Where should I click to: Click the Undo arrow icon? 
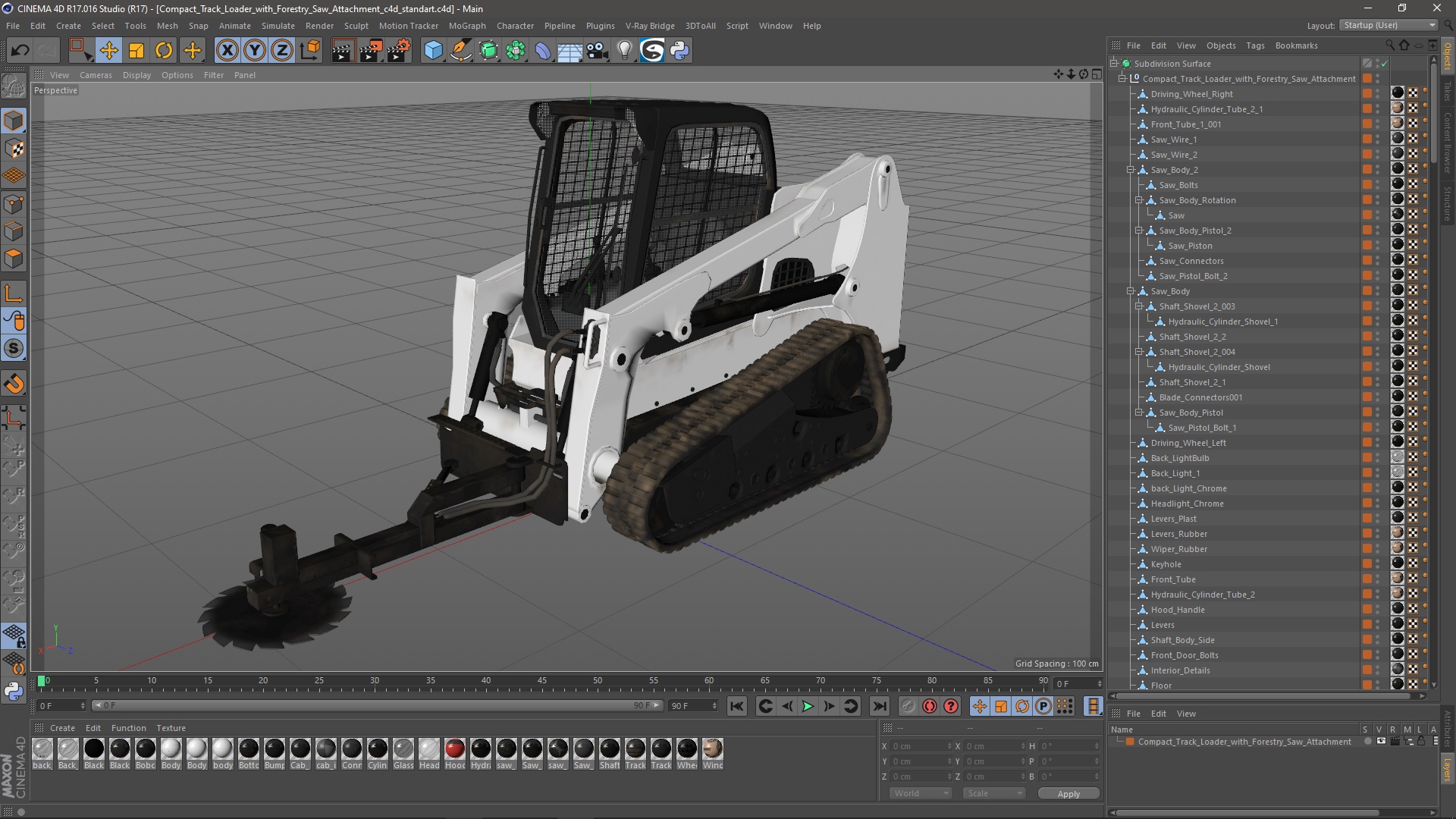coord(20,51)
